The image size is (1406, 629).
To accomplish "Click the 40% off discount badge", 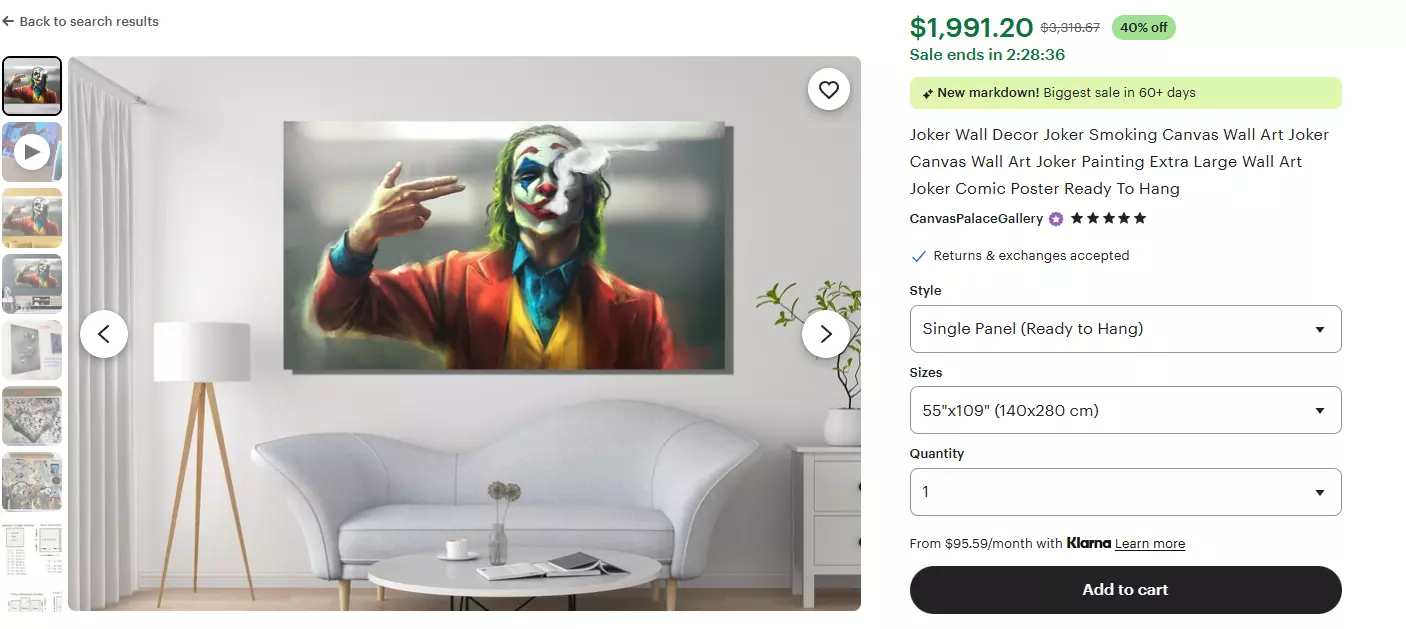I will [1143, 28].
